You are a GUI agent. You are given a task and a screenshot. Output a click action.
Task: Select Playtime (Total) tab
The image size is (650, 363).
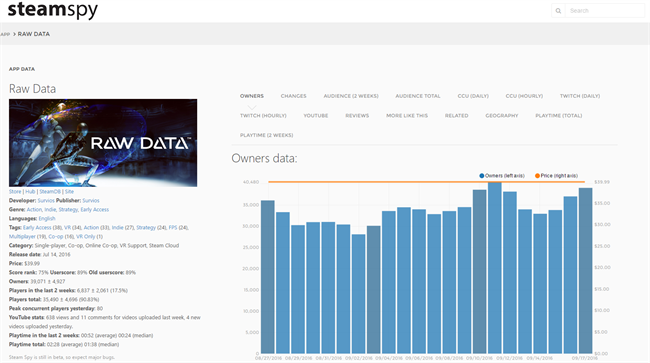pos(558,116)
